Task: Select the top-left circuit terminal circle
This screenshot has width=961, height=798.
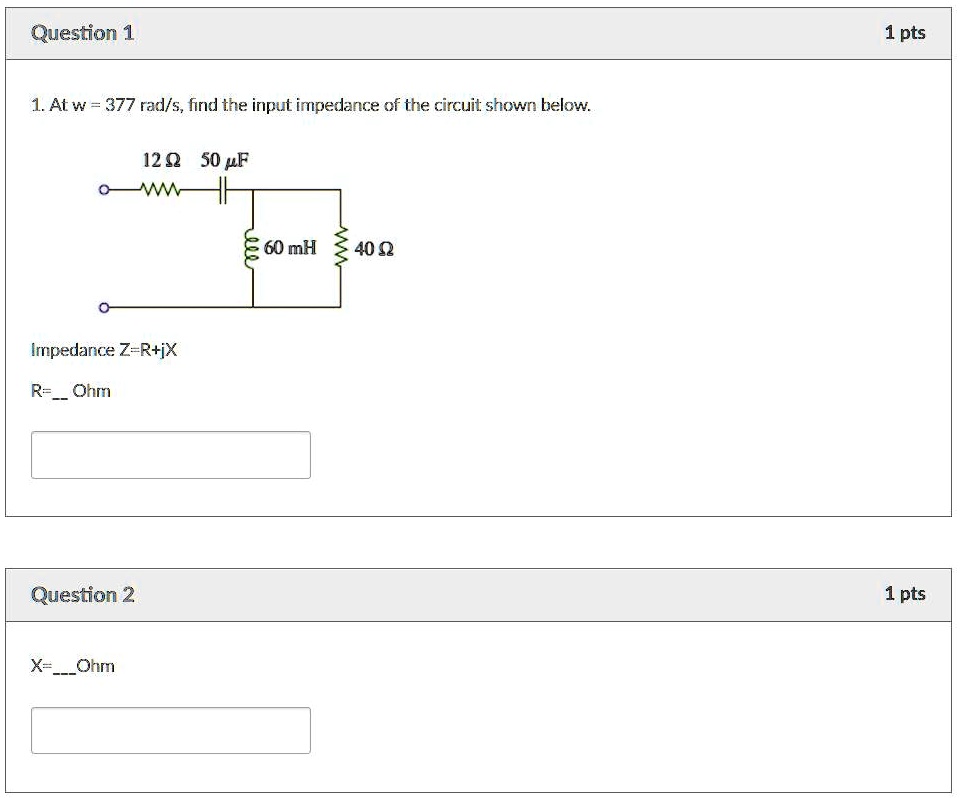Action: pos(103,188)
